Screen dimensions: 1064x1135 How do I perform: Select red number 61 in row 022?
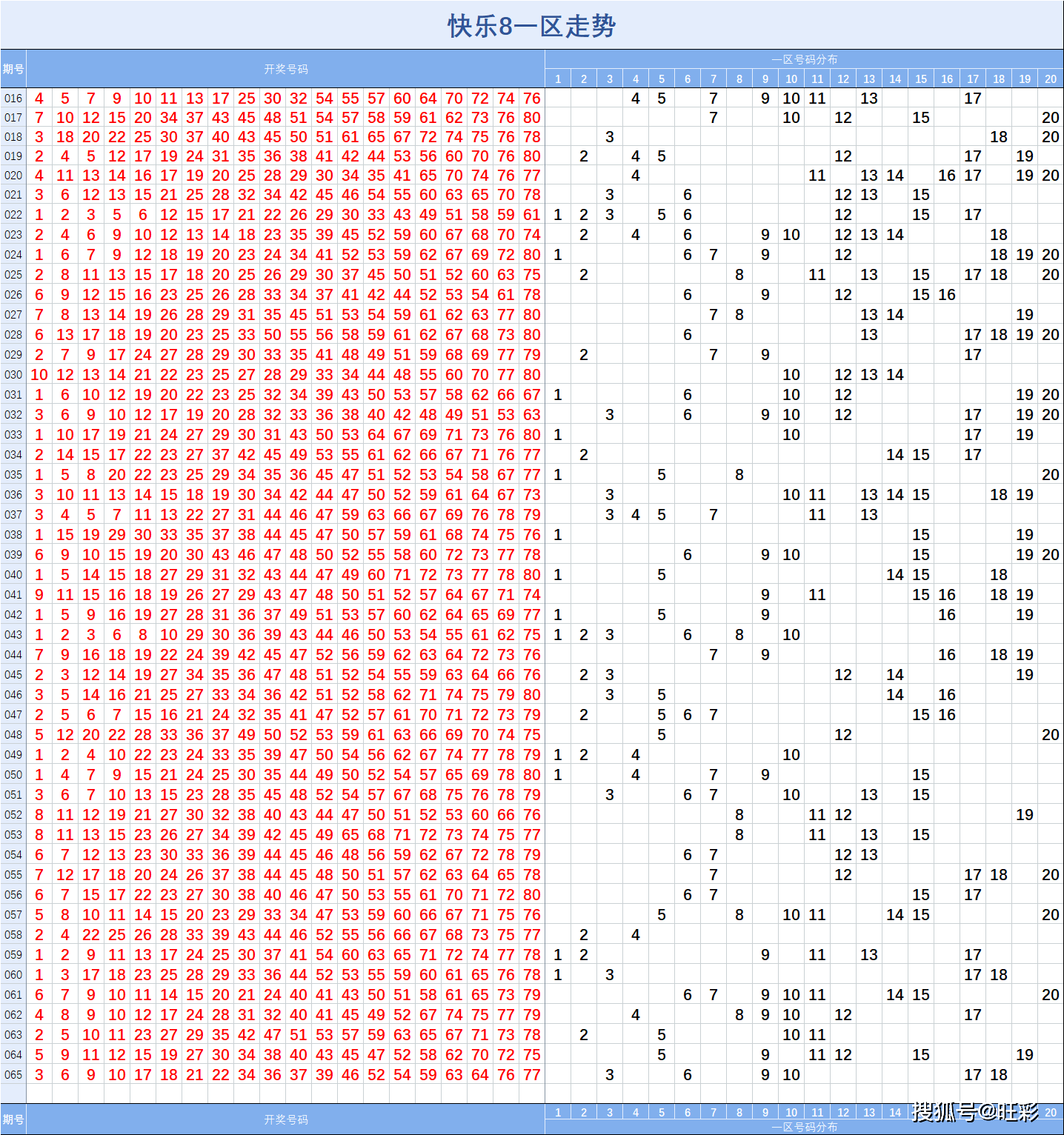pos(532,215)
